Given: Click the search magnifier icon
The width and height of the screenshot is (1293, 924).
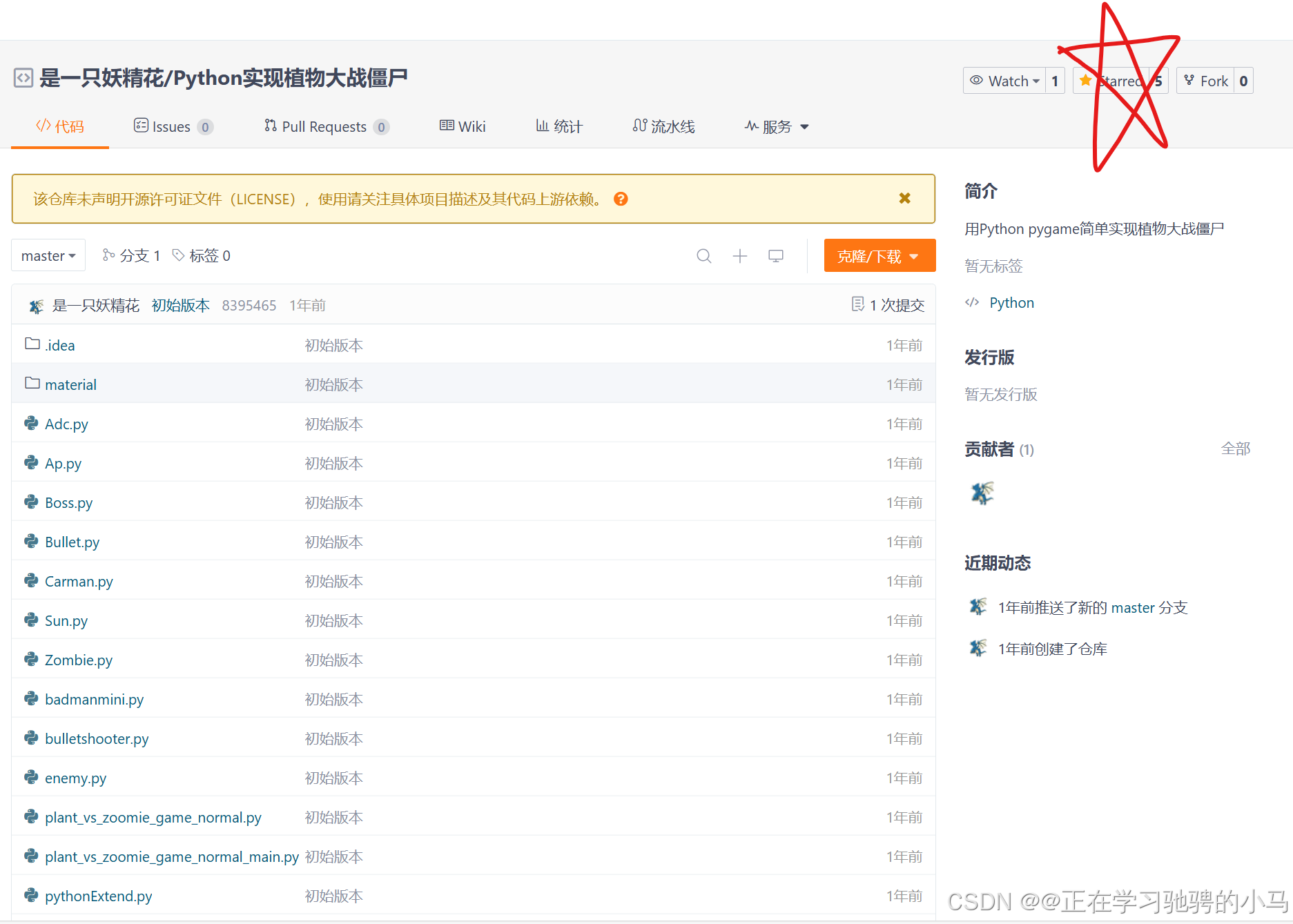Looking at the screenshot, I should [704, 256].
